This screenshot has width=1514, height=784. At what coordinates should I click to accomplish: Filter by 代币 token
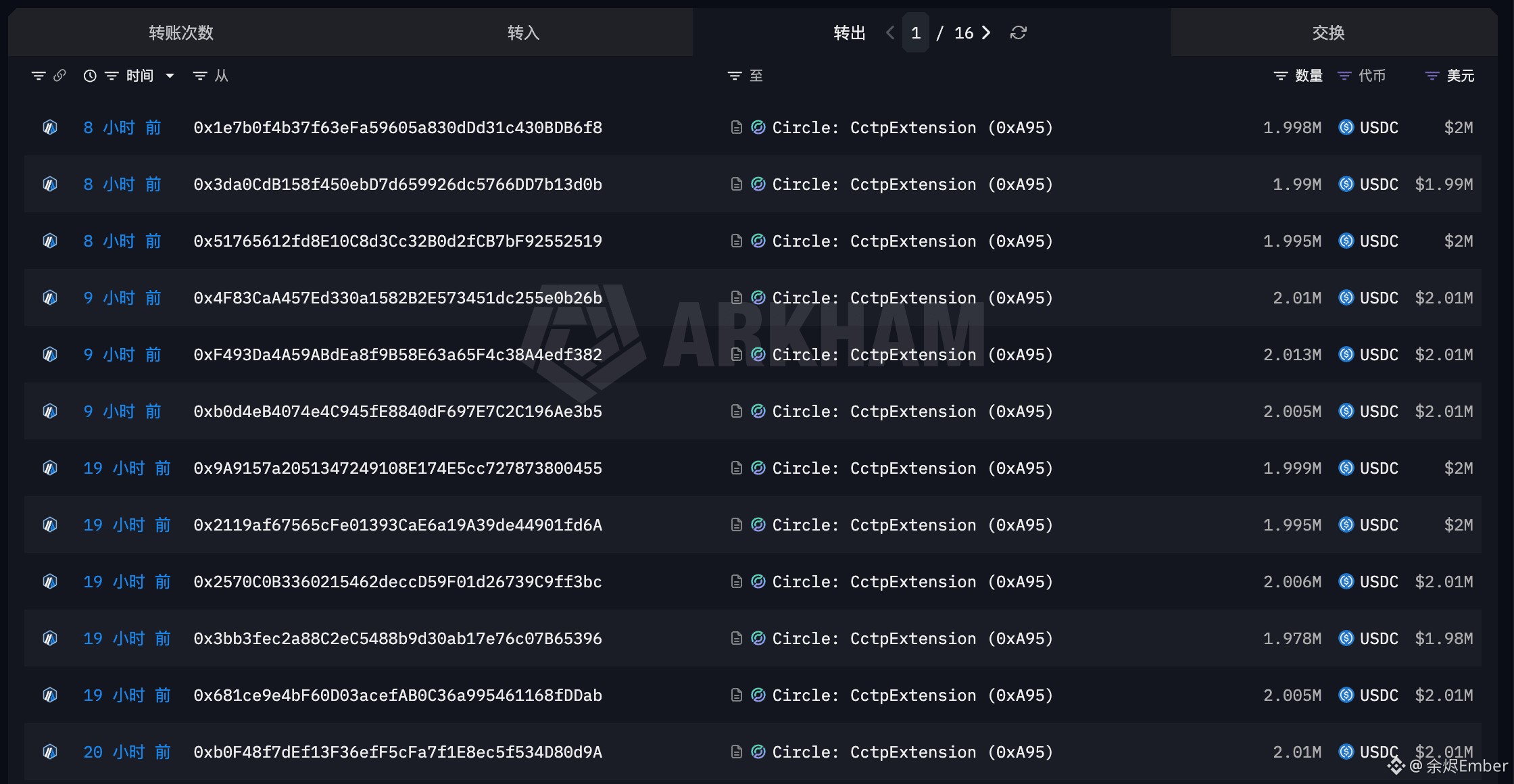pos(1344,76)
